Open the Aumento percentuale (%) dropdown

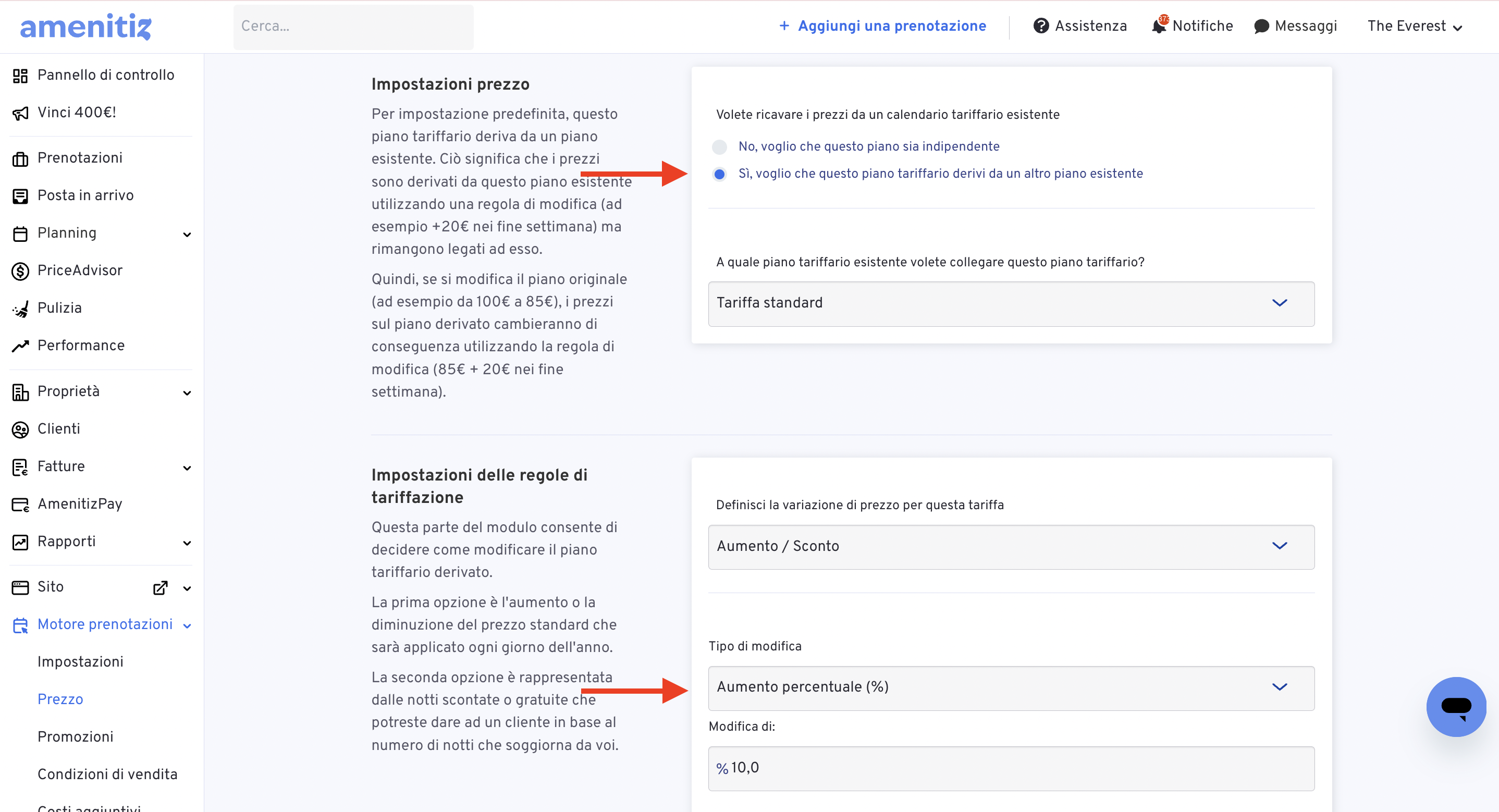point(1011,687)
